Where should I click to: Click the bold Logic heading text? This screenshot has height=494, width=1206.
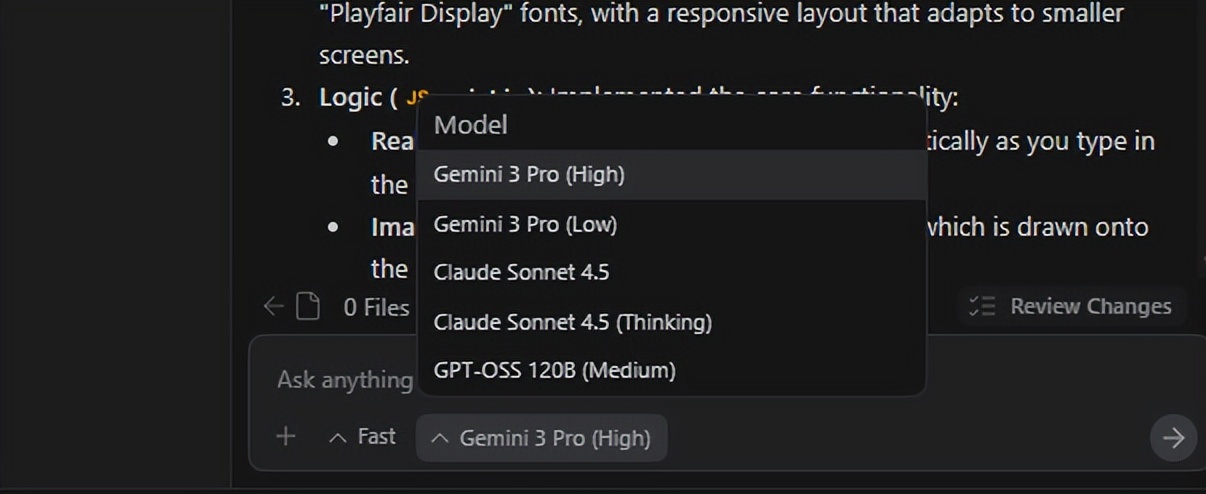point(351,98)
